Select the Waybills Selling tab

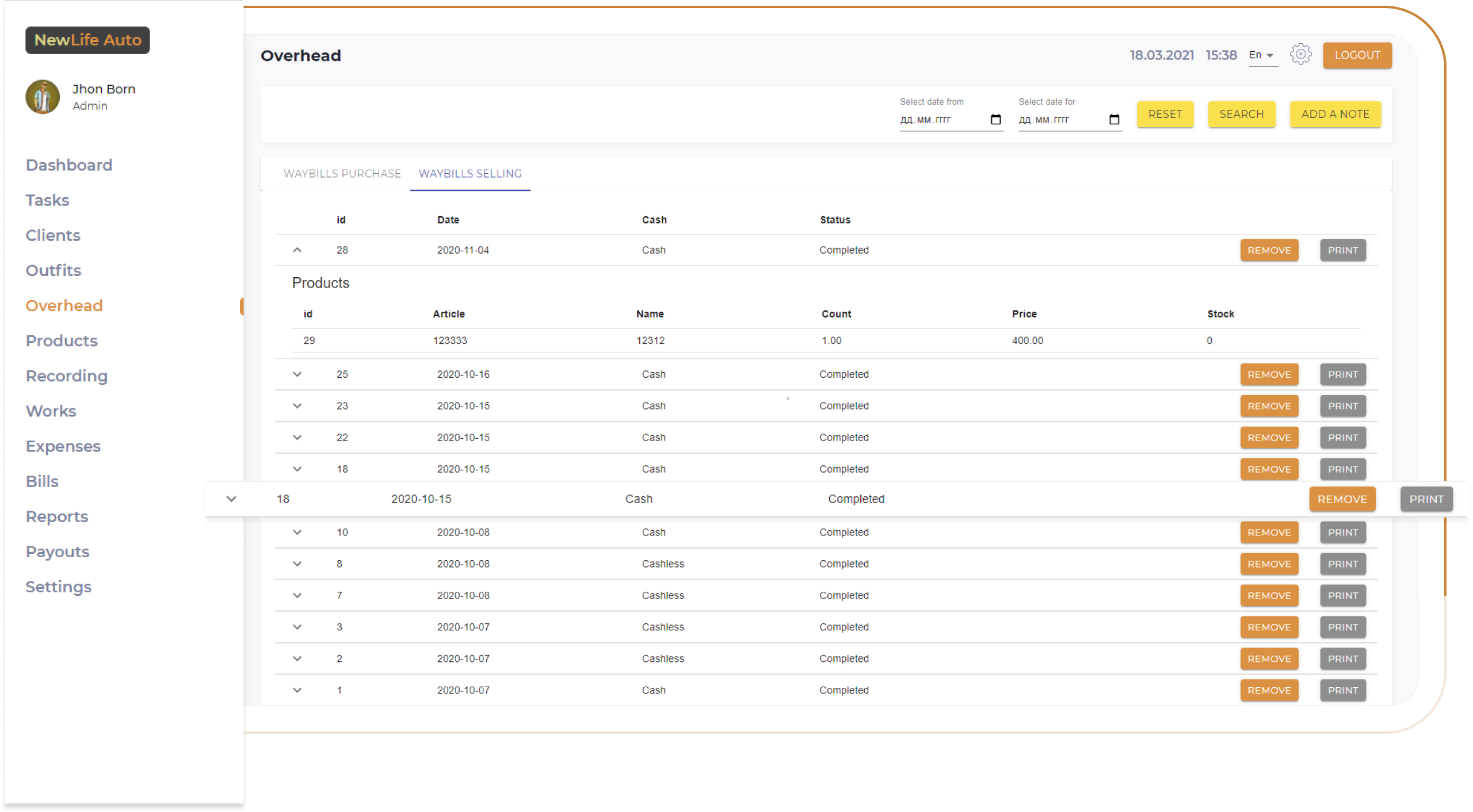(x=470, y=174)
